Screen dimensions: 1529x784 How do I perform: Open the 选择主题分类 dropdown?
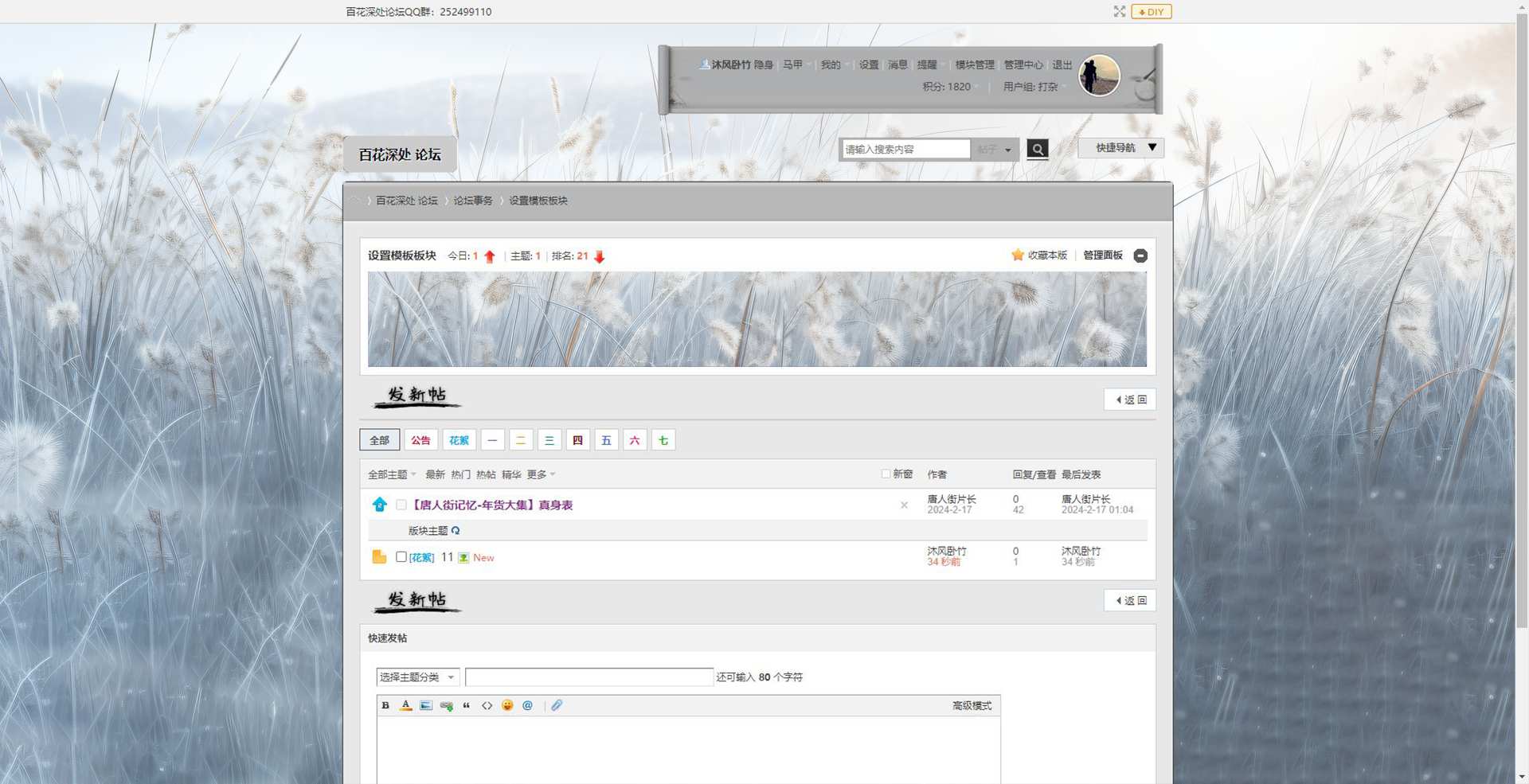point(416,677)
